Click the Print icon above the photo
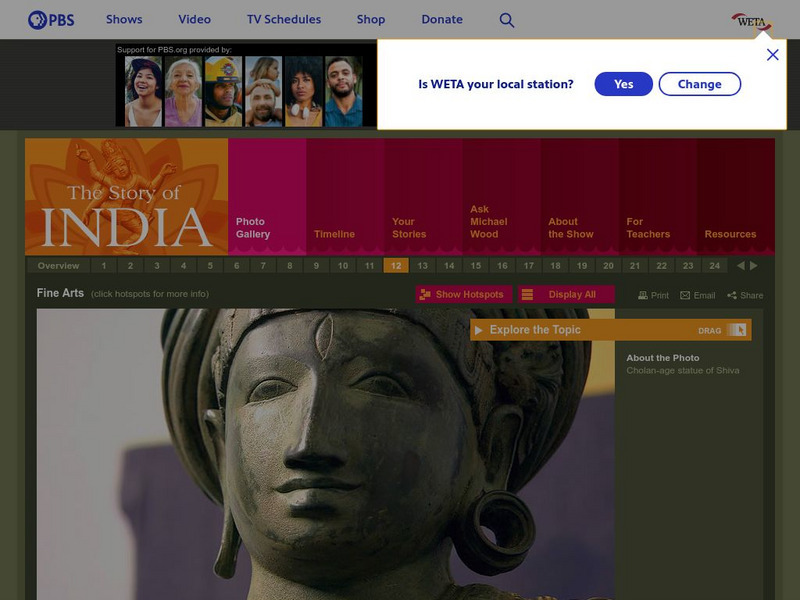Image resolution: width=800 pixels, height=600 pixels. [x=642, y=294]
